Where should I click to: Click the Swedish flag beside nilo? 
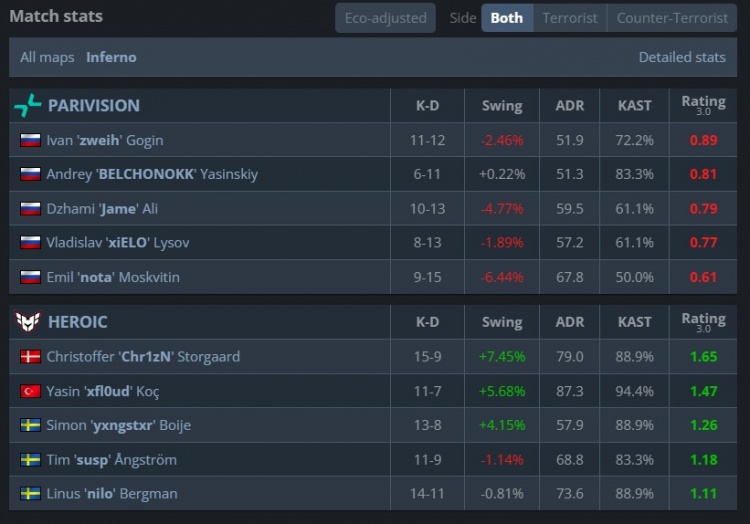tap(30, 494)
